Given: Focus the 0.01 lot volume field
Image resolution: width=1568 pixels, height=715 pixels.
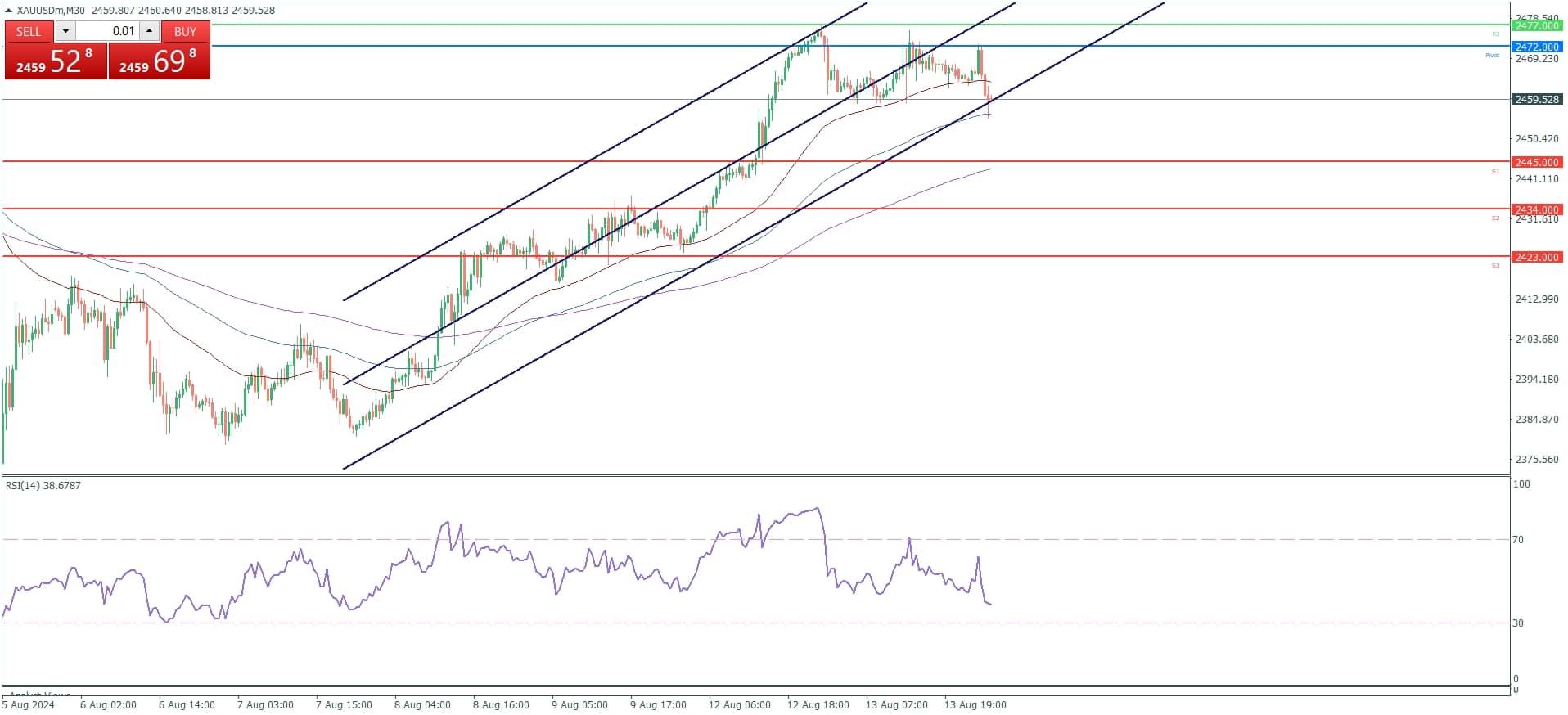Looking at the screenshot, I should [107, 31].
